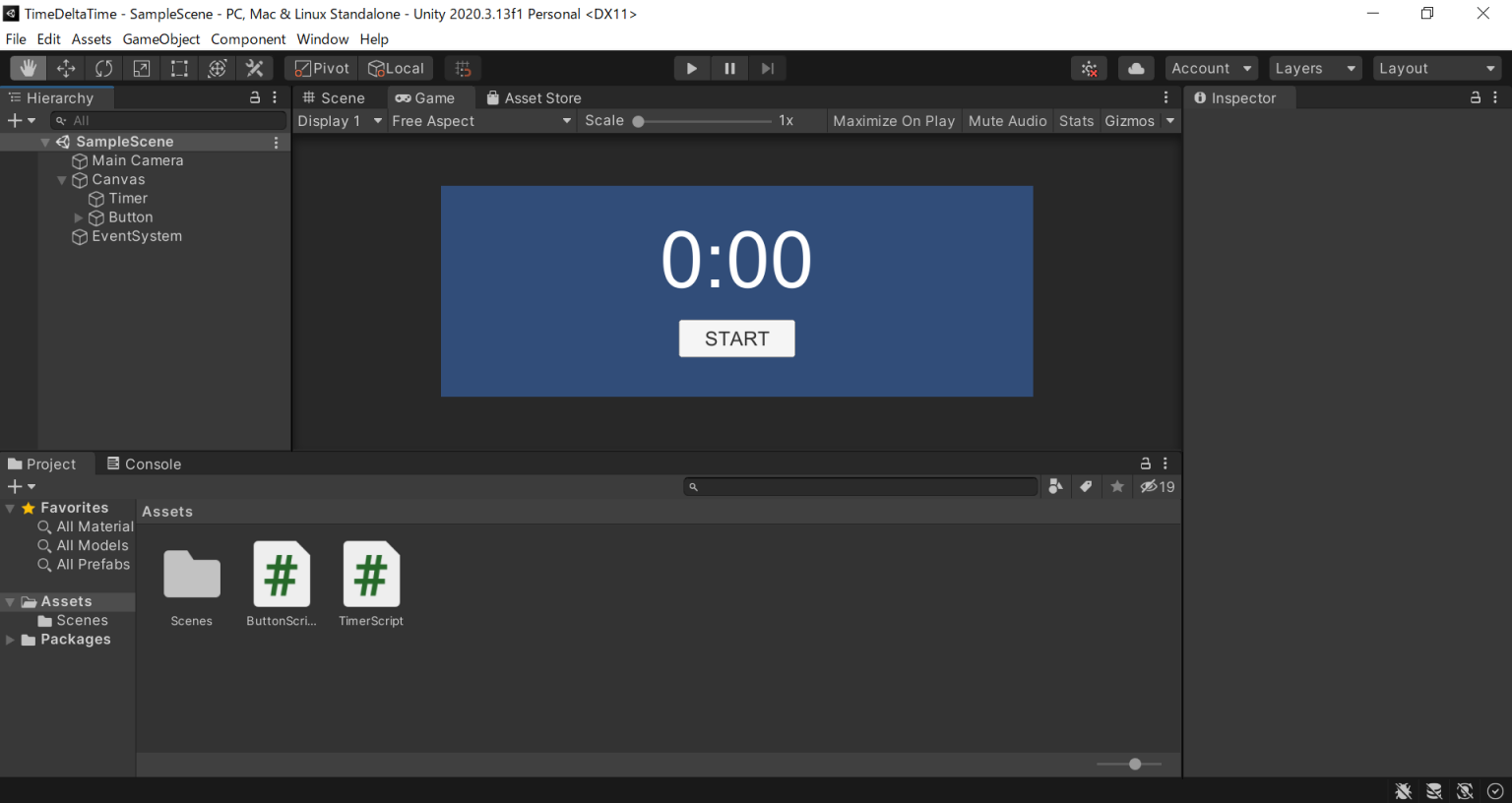
Task: Open the Layers dropdown
Action: click(x=1314, y=68)
